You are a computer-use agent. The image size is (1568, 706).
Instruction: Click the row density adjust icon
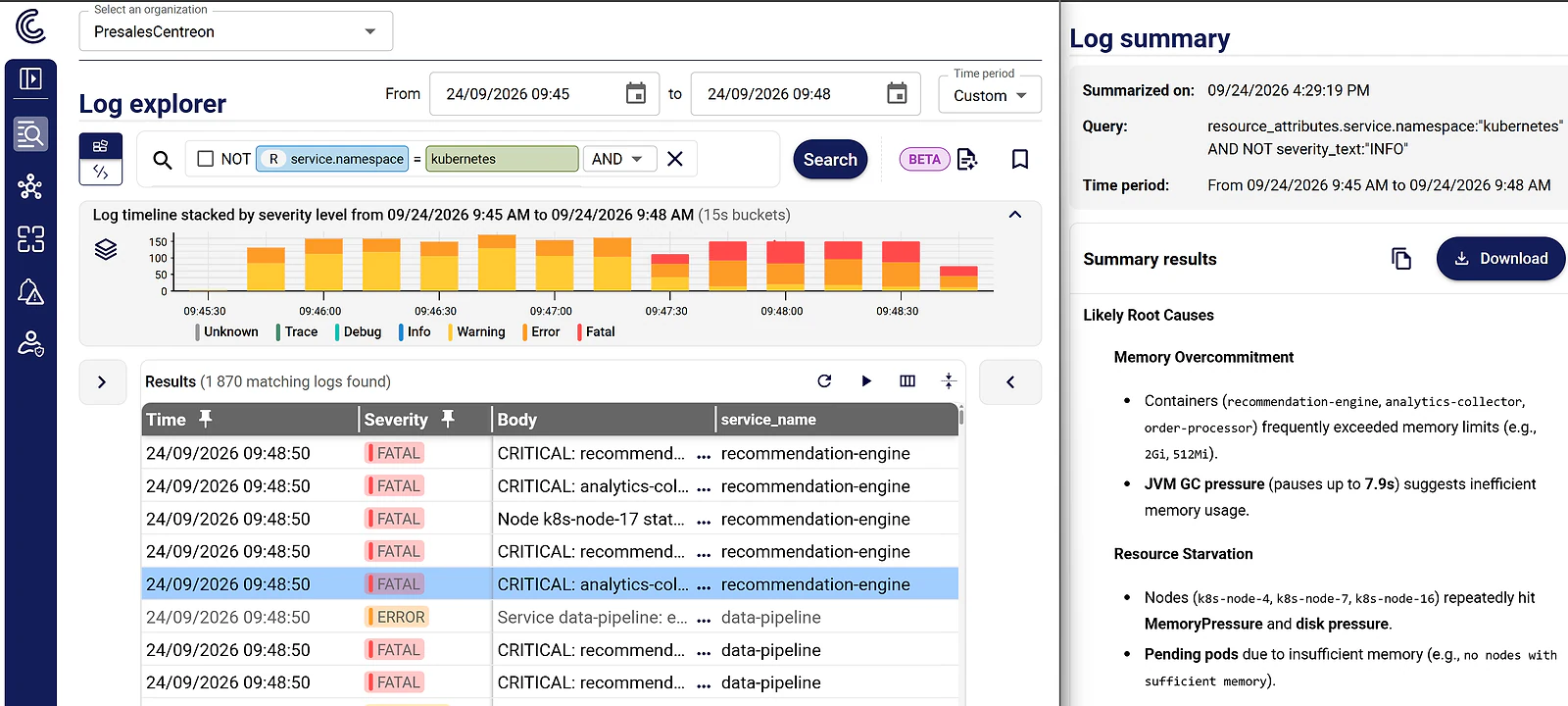[x=949, y=381]
